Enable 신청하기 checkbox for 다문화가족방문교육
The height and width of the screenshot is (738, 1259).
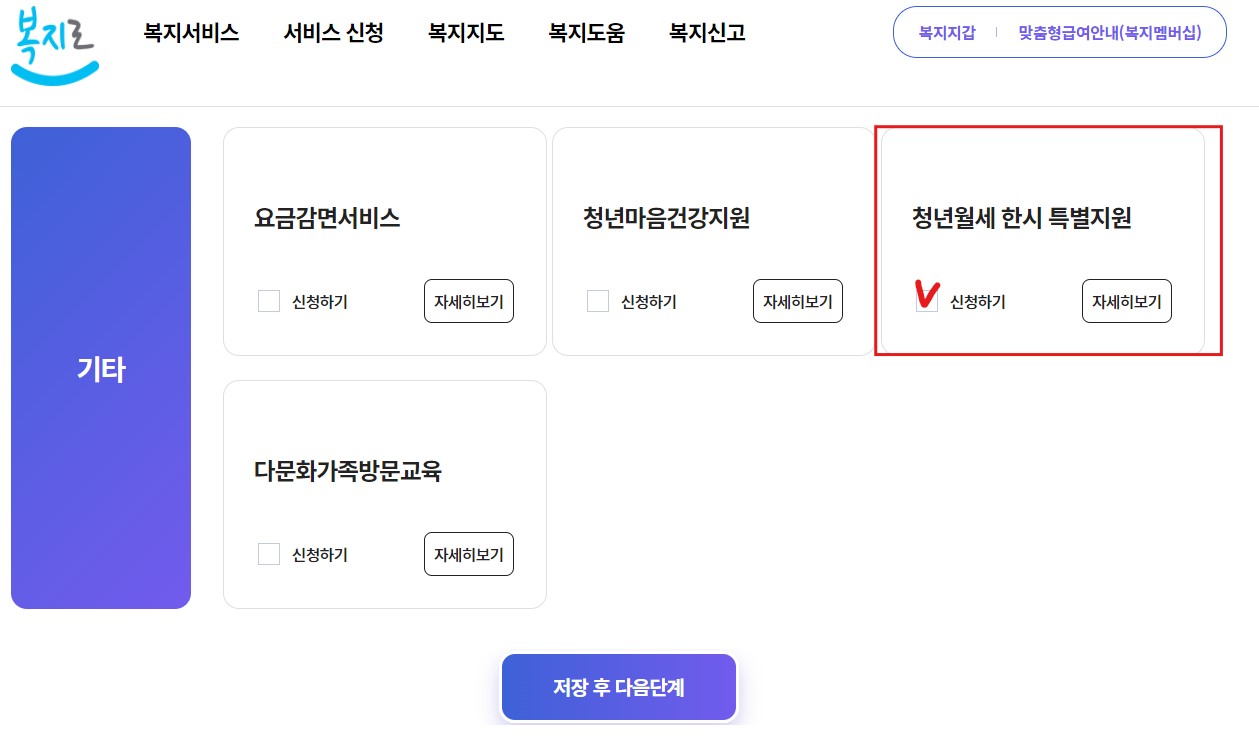[x=268, y=554]
